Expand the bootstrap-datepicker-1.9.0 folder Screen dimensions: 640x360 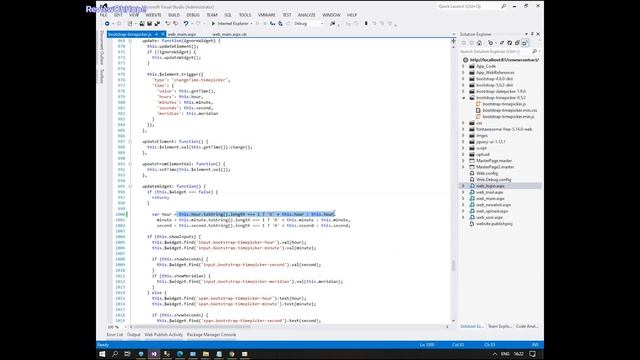(x=463, y=91)
